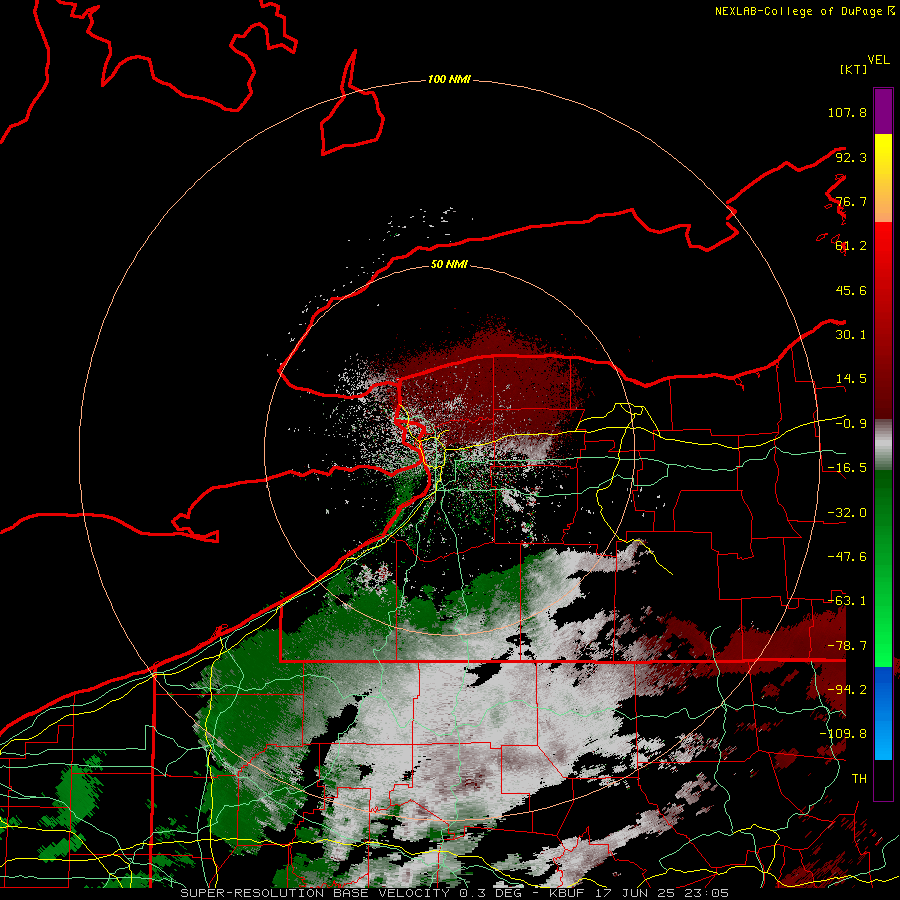Select the 14.5 velocity scale value
900x900 pixels.
tap(851, 379)
